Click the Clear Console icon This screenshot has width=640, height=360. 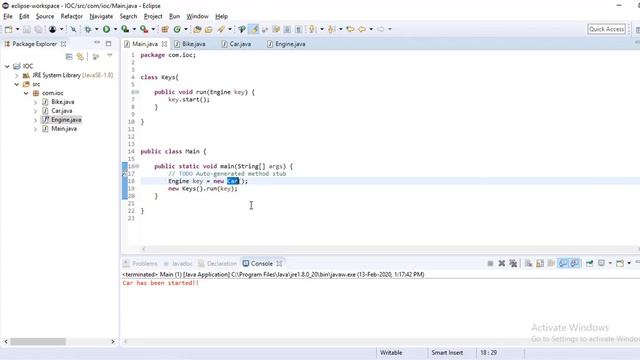point(528,264)
